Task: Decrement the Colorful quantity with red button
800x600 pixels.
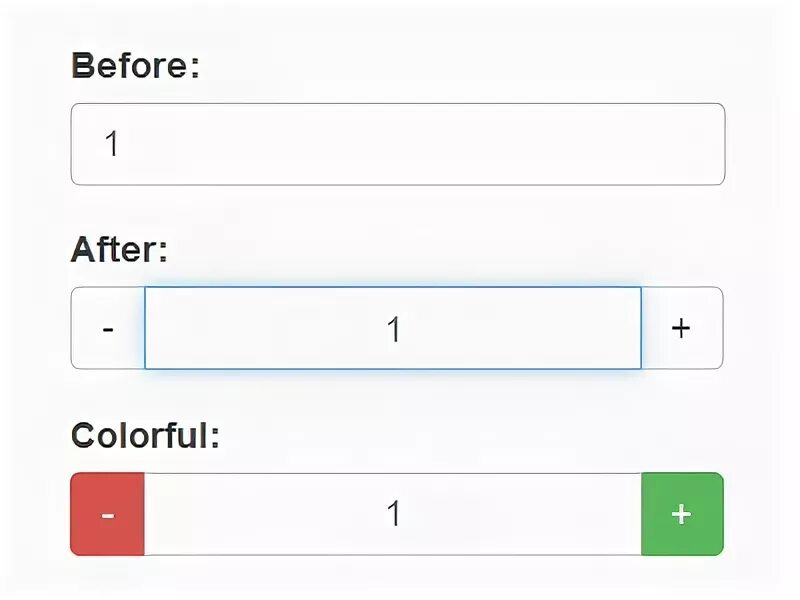Action: pos(108,514)
